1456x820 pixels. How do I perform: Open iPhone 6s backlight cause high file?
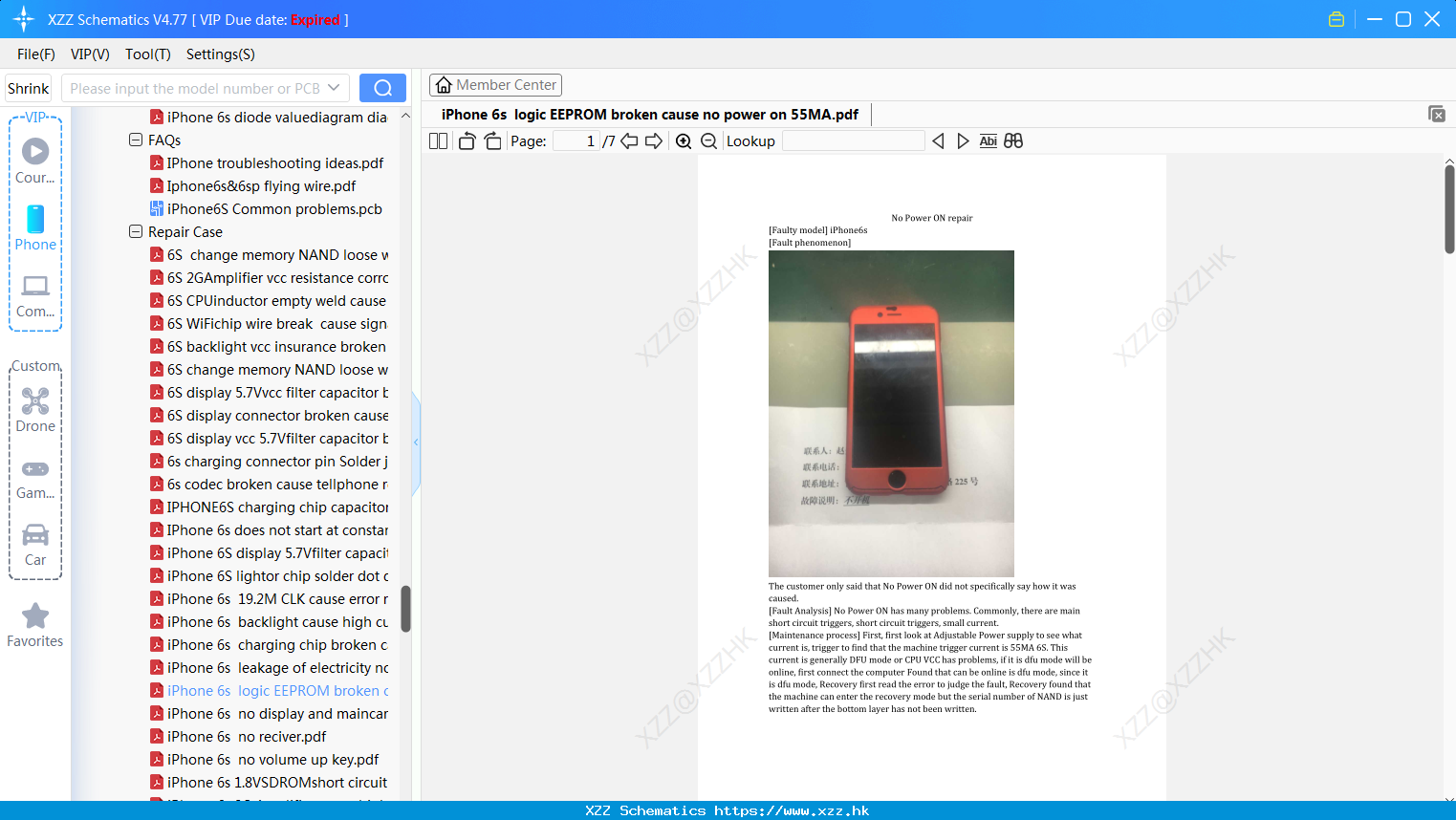click(270, 622)
